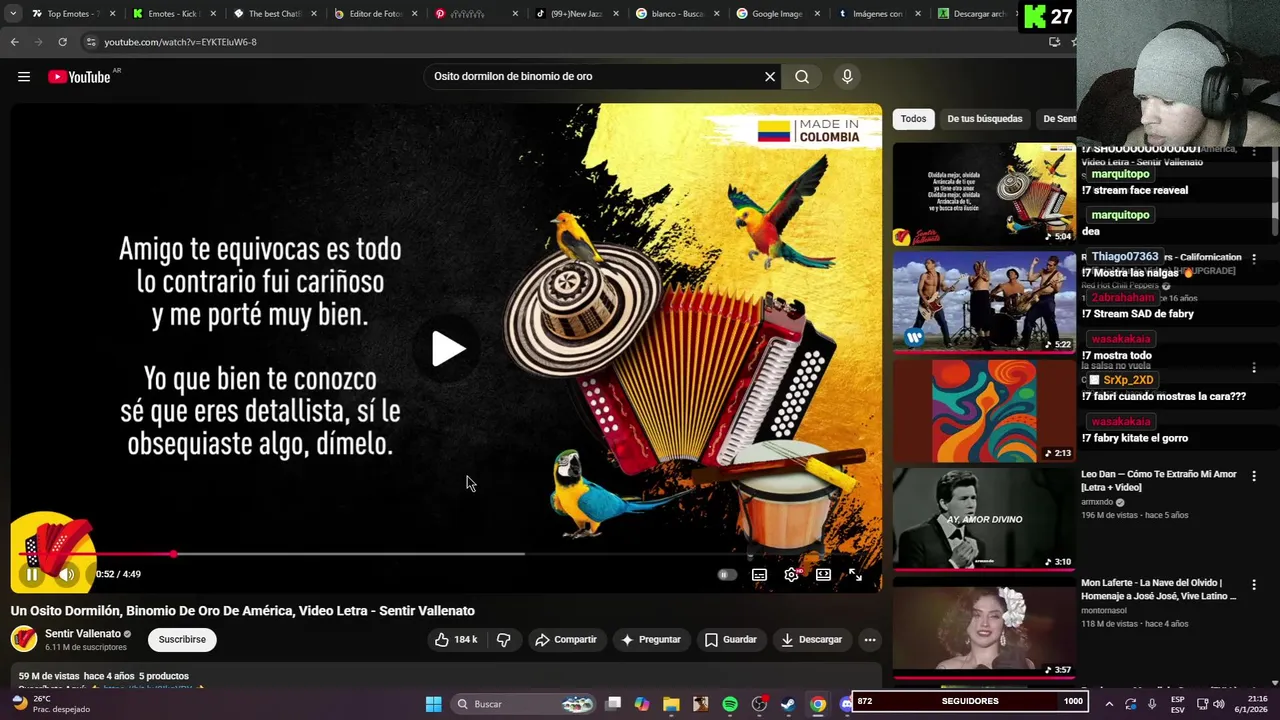This screenshot has height=720, width=1280.
Task: Open Steam from the taskbar
Action: 788,704
